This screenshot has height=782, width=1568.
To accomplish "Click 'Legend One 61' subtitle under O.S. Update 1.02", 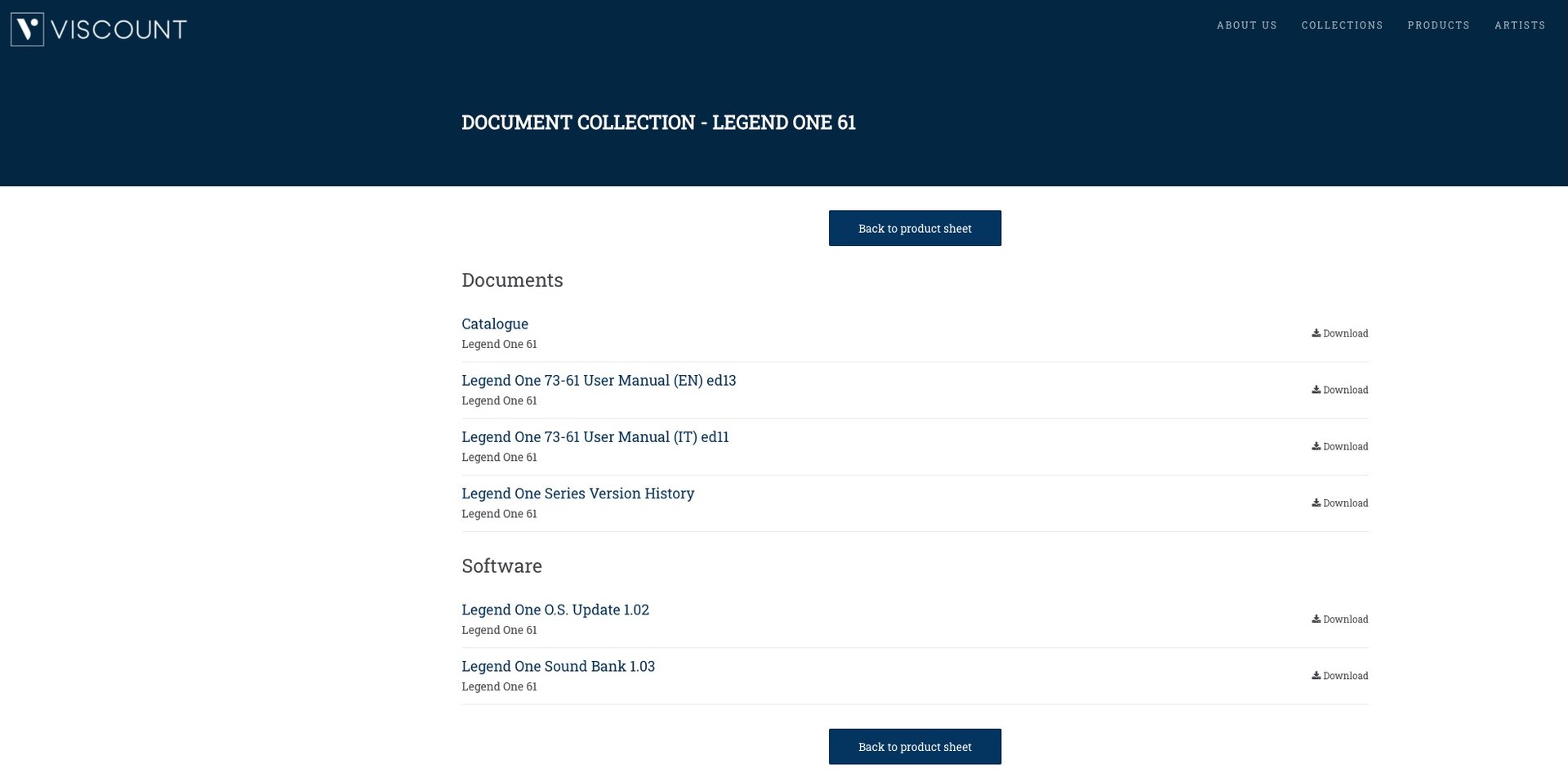I will point(499,630).
